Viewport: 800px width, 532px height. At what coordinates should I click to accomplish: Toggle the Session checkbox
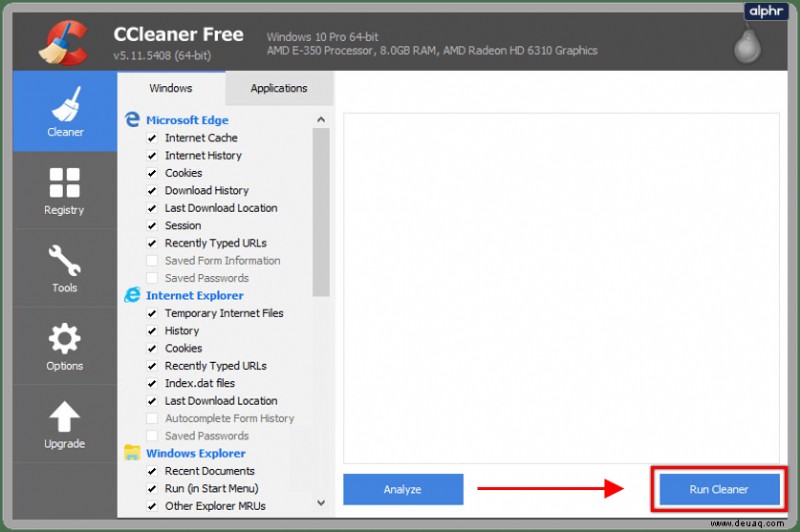tap(152, 225)
